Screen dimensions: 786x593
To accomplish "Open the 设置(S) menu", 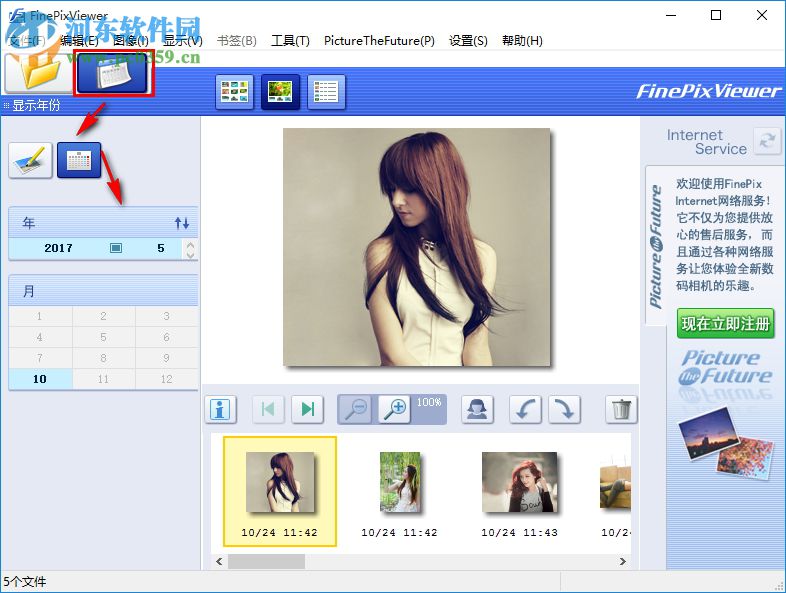I will pyautogui.click(x=468, y=41).
